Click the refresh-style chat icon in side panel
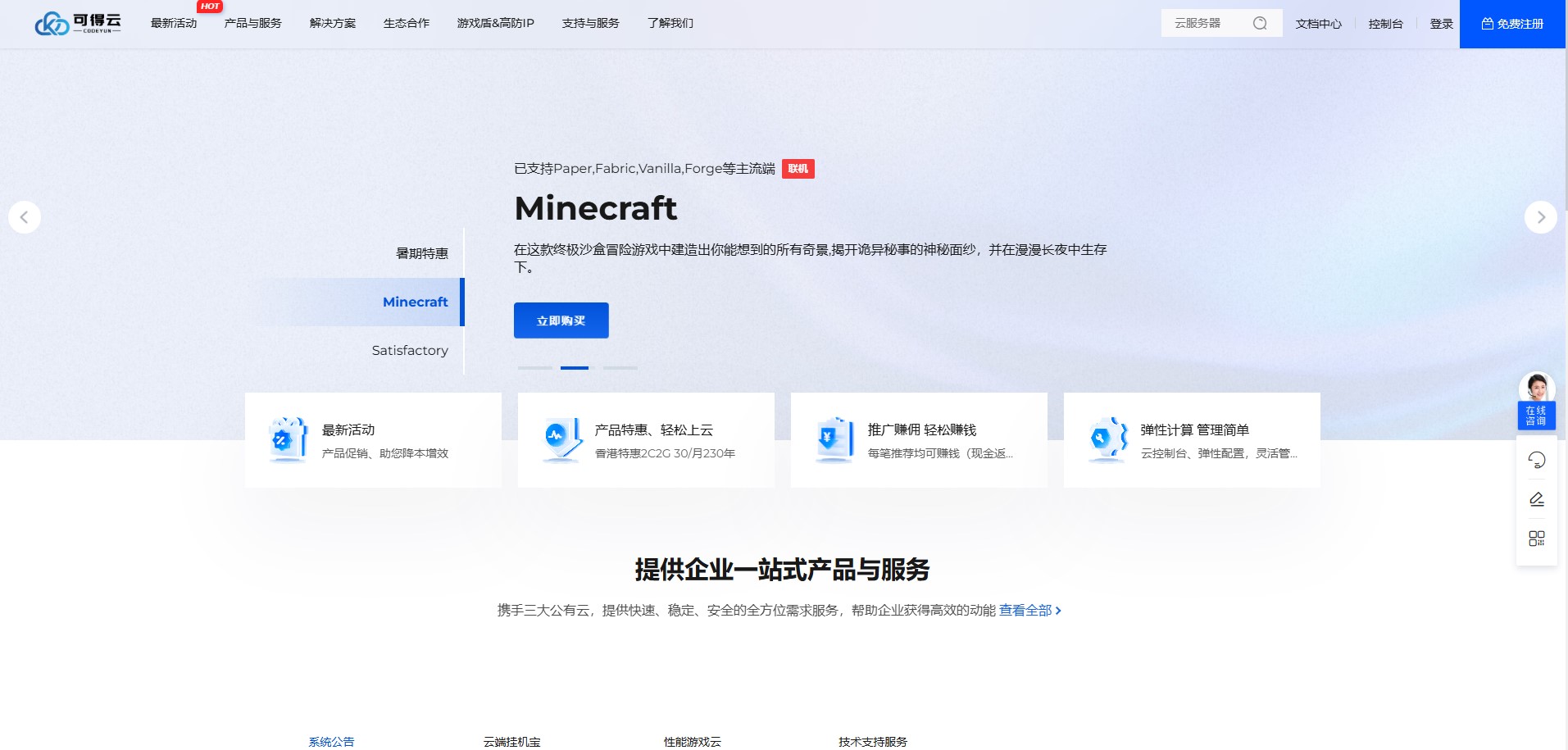The image size is (1568, 750). point(1537,460)
